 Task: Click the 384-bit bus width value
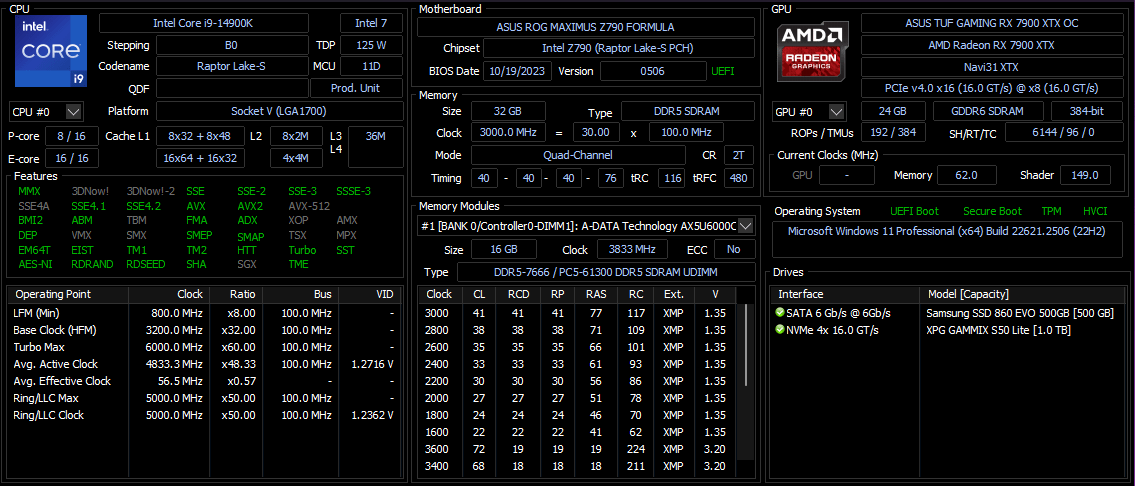click(1087, 112)
